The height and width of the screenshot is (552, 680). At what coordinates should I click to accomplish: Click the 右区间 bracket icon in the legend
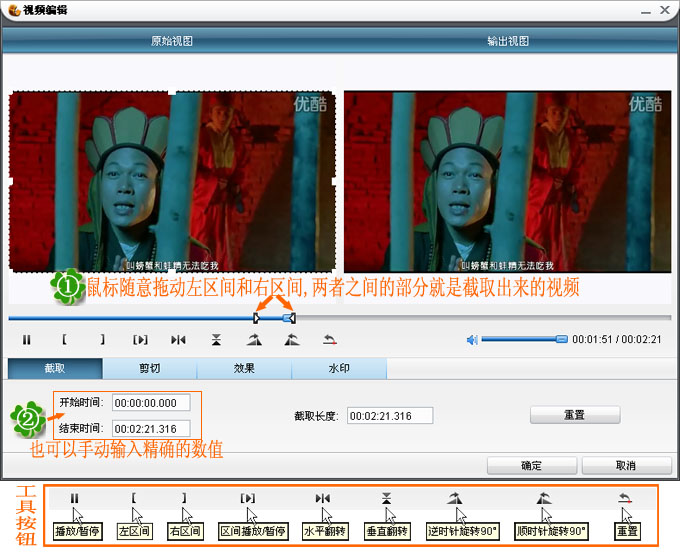(184, 498)
